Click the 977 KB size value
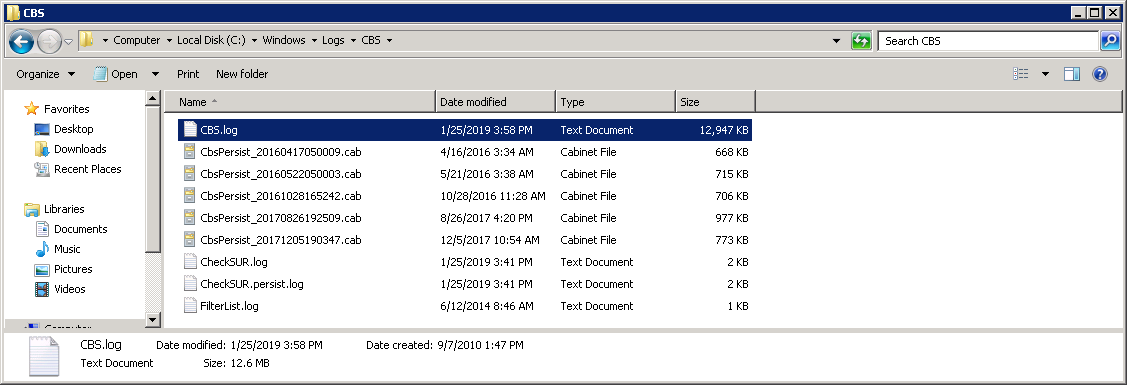 [732, 218]
